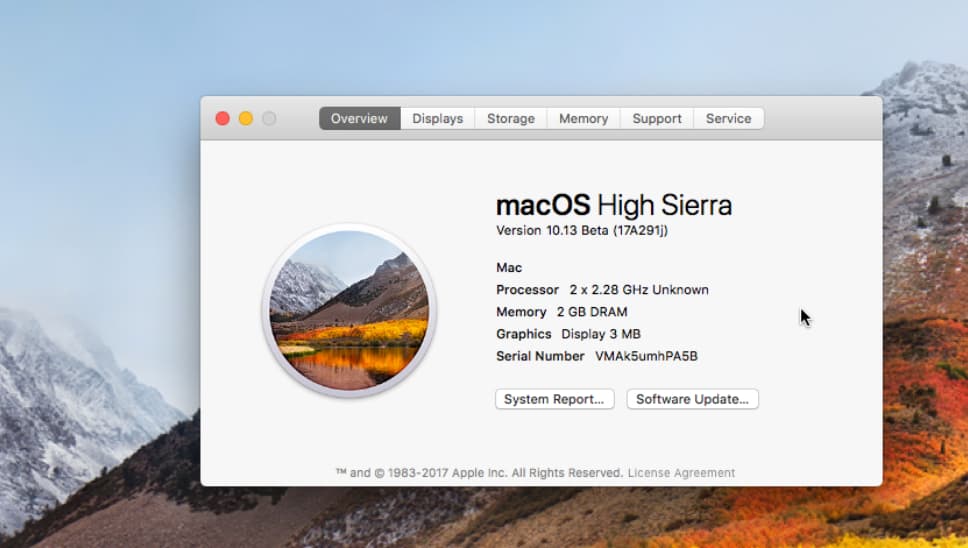Close the About This Mac window
Screen dimensions: 968x548
(223, 118)
